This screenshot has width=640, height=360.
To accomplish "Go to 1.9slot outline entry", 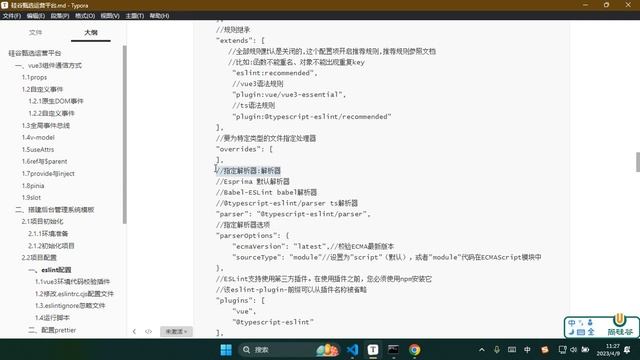I will point(31,197).
